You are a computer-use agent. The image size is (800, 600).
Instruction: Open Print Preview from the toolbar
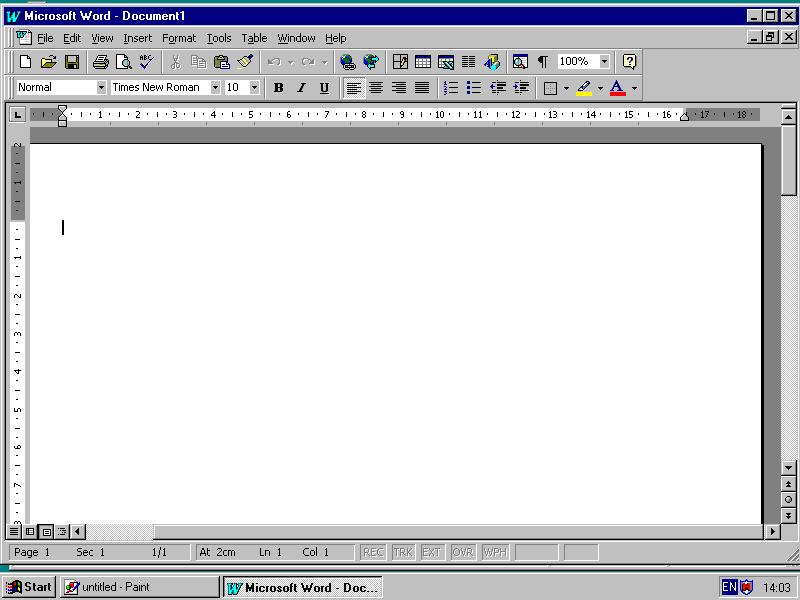click(x=124, y=62)
